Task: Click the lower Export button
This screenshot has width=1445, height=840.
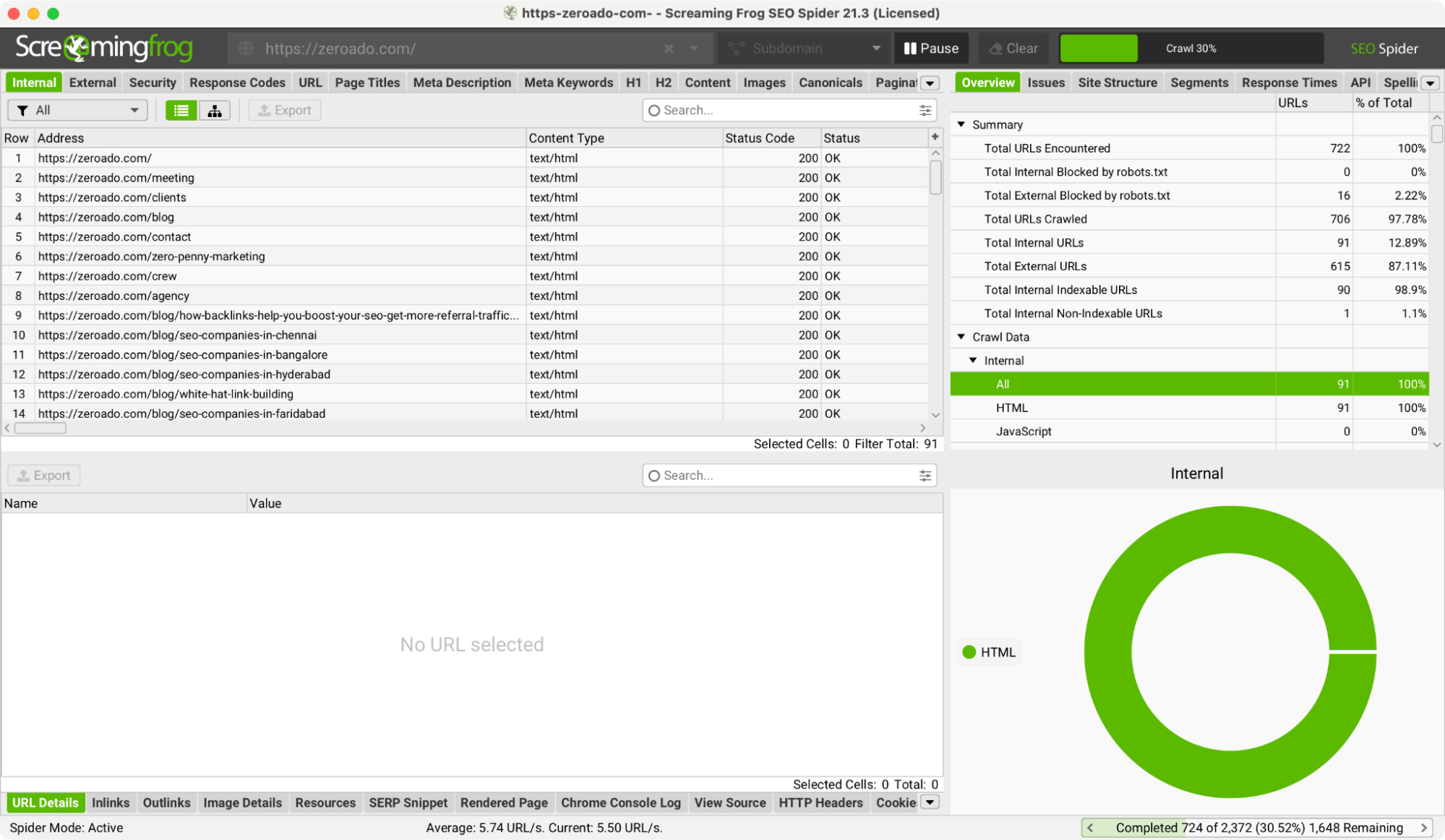Action: (44, 475)
